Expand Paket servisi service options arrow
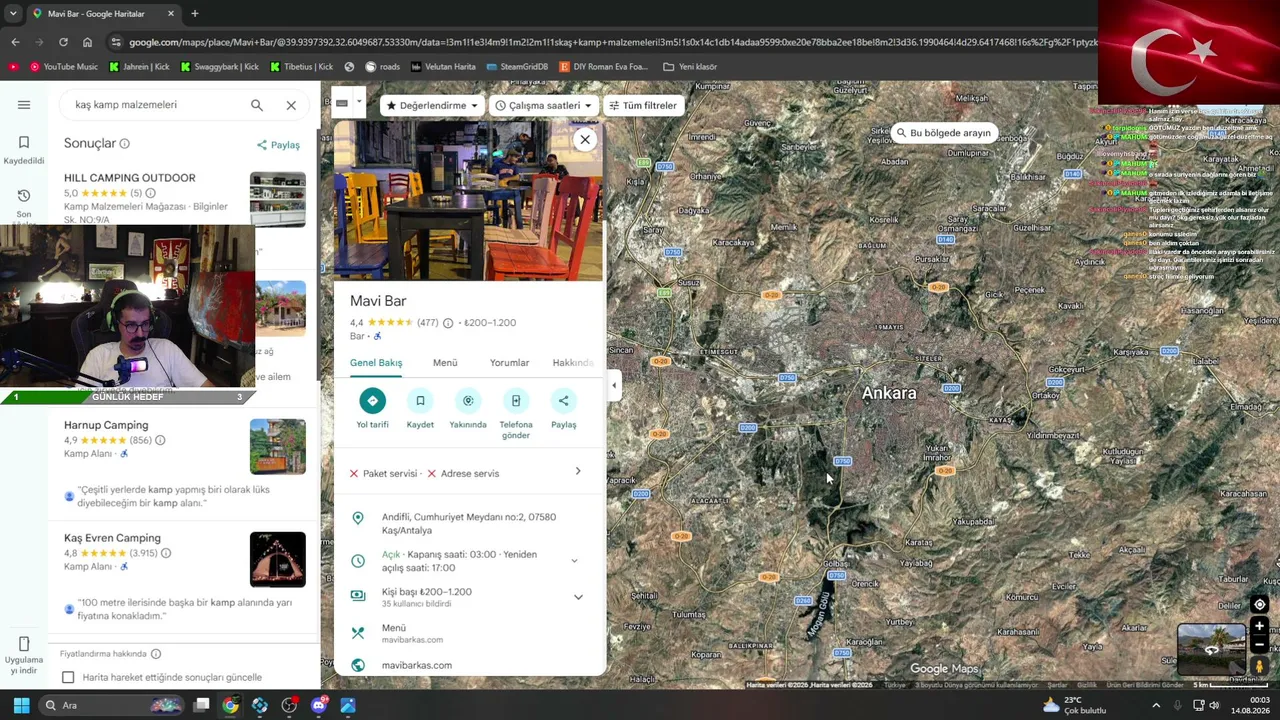Screen dimensions: 1280x720 click(578, 472)
